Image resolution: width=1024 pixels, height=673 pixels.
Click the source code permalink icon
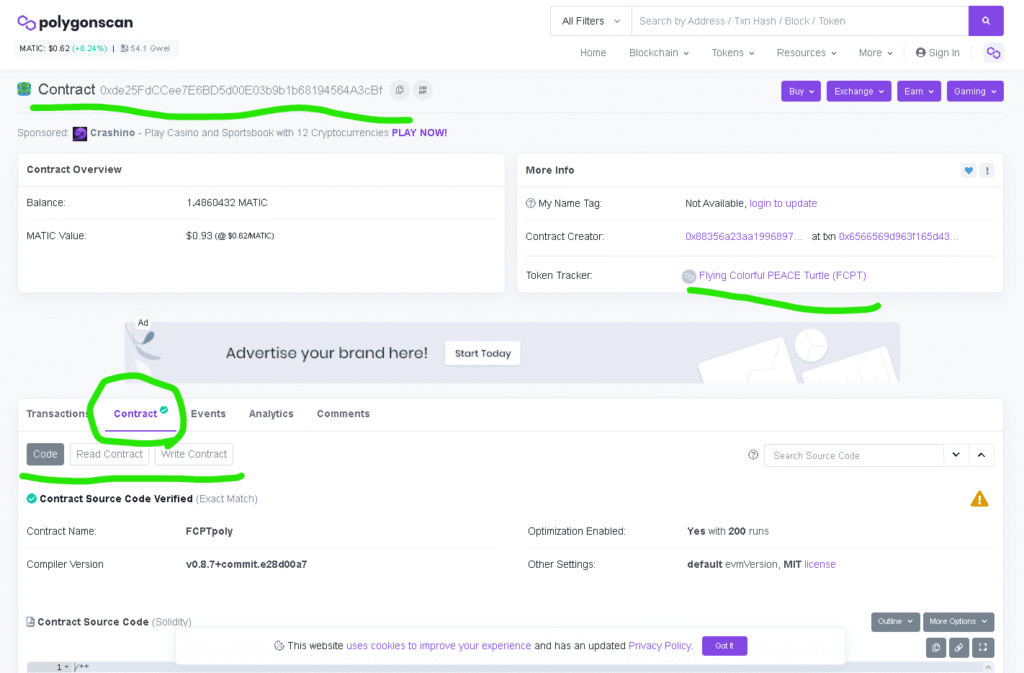pyautogui.click(x=959, y=647)
